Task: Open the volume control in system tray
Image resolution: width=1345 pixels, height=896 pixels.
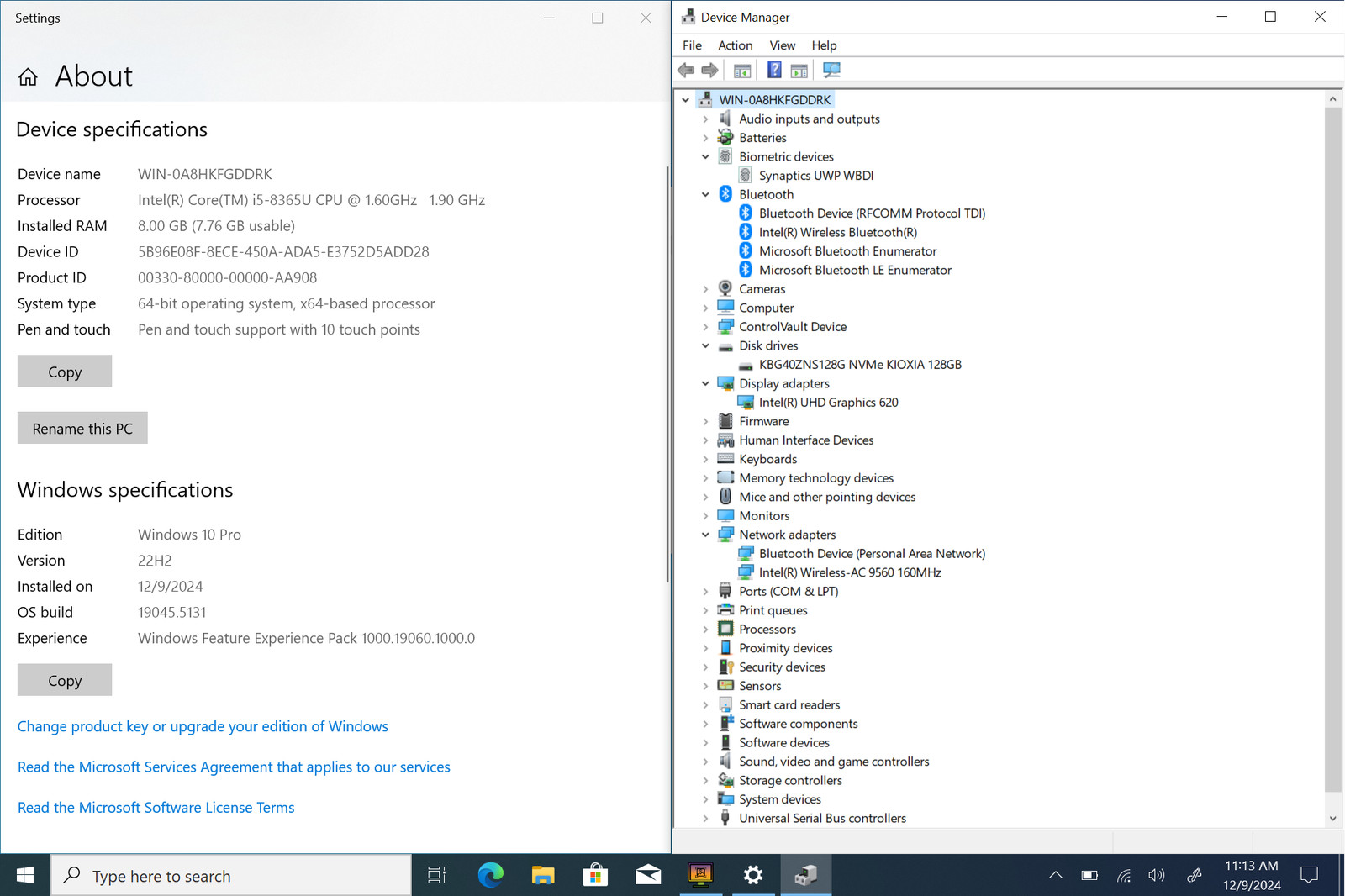Action: pos(1158,876)
